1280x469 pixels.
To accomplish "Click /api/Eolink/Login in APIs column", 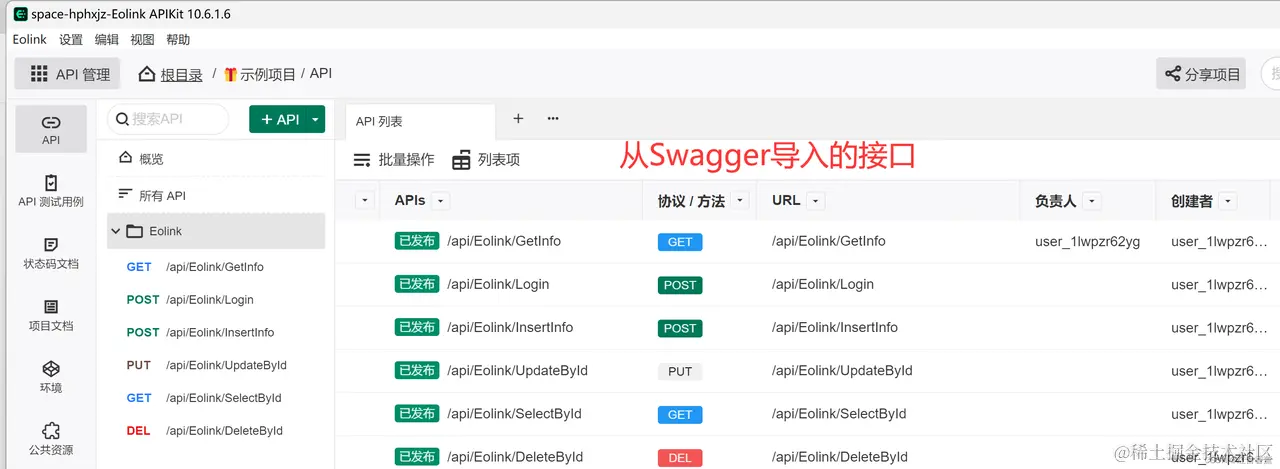I will point(498,284).
